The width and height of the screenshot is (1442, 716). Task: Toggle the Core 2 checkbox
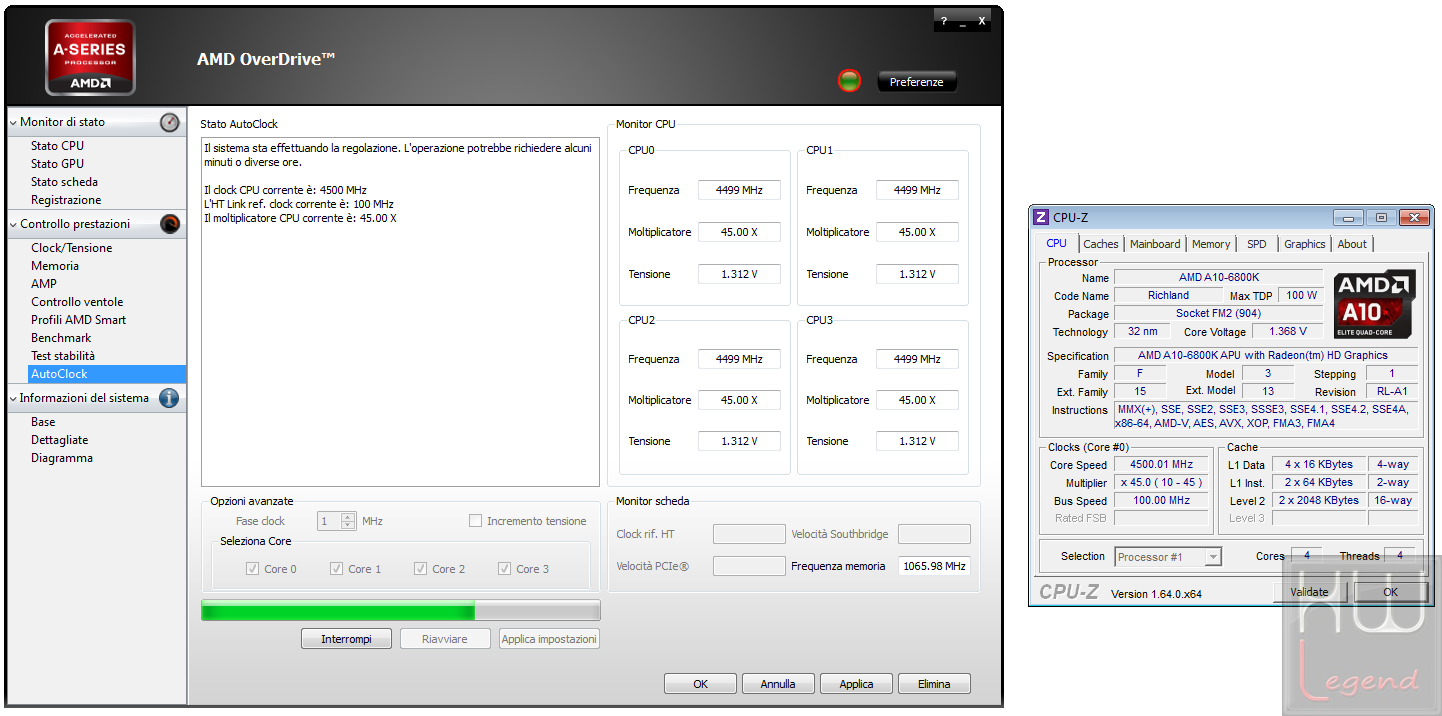click(420, 569)
